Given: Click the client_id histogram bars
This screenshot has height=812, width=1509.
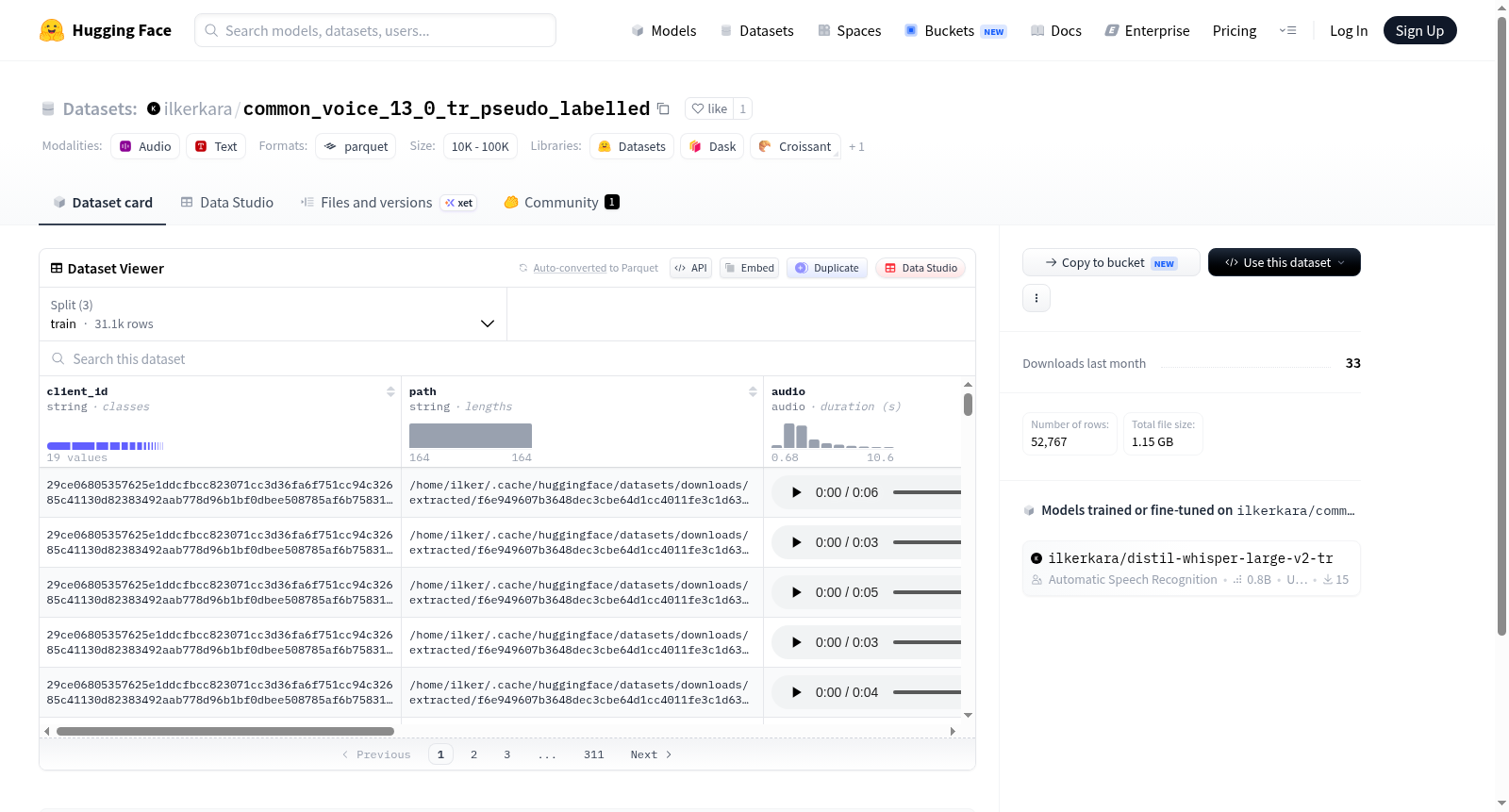Looking at the screenshot, I should [106, 446].
